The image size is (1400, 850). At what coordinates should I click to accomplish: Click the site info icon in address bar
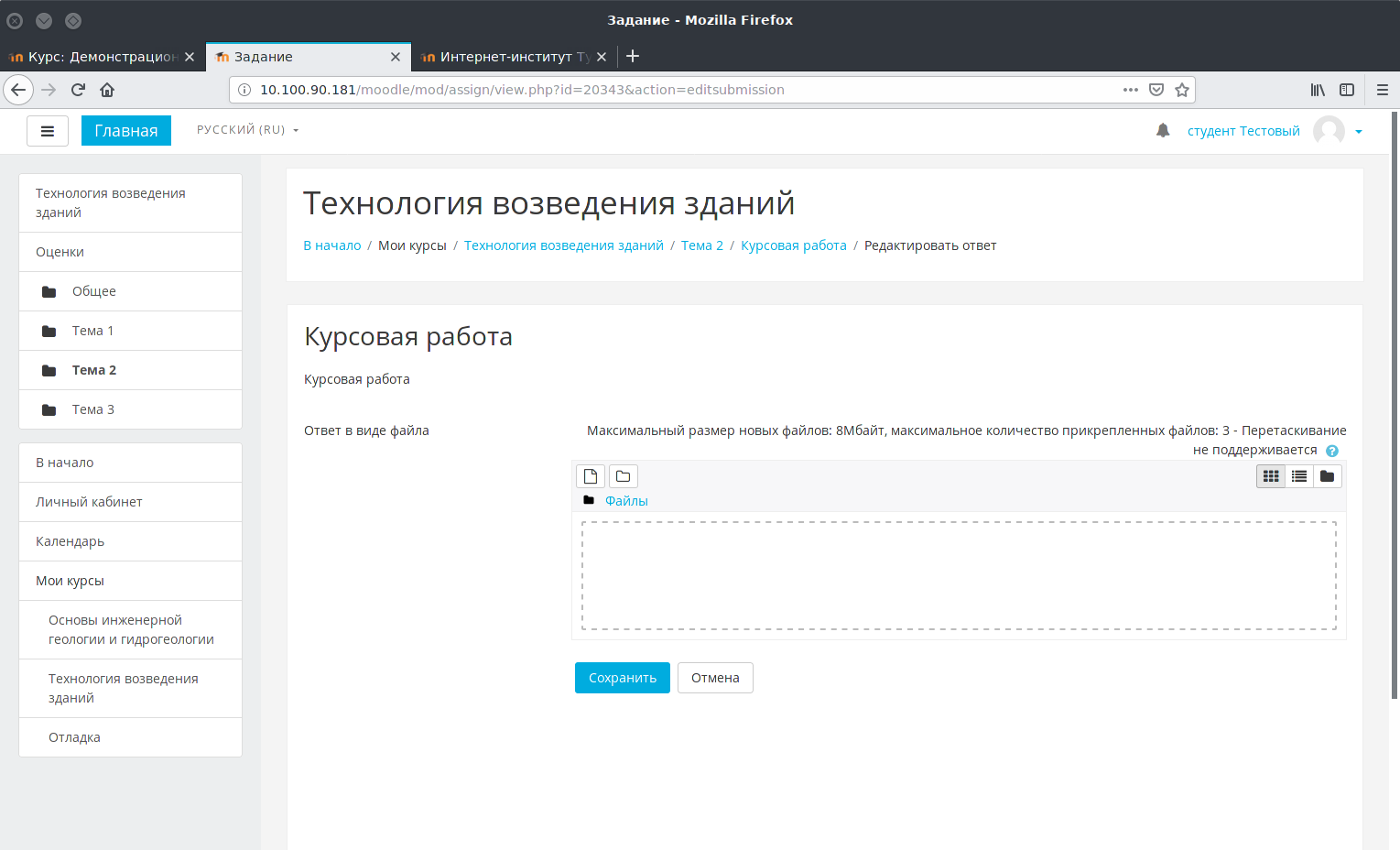point(244,90)
